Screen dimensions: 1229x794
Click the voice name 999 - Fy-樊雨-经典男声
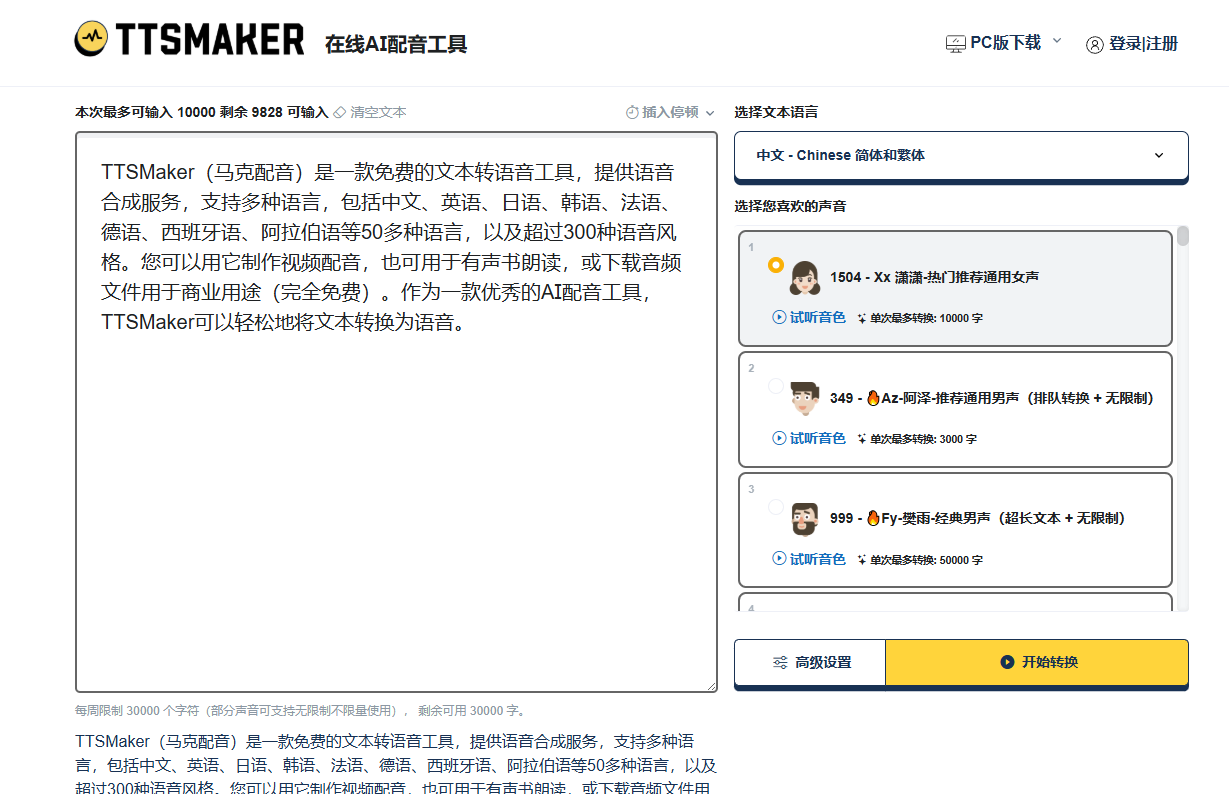pyautogui.click(x=978, y=518)
